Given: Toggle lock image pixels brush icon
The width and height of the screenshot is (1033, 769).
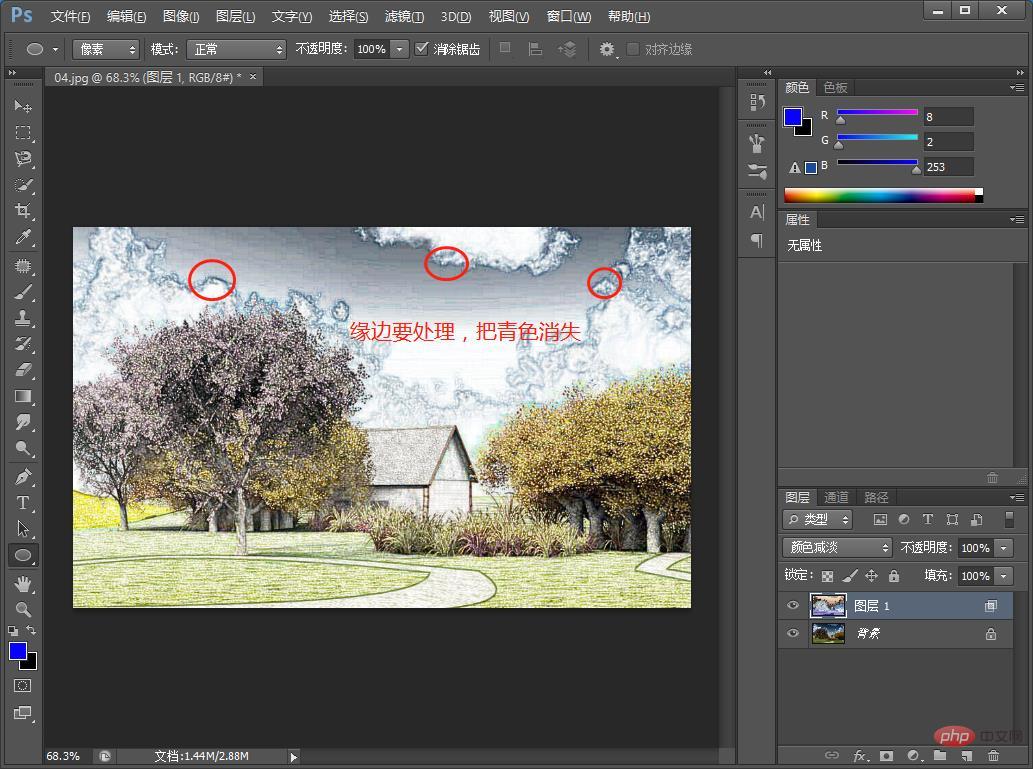Looking at the screenshot, I should click(x=850, y=576).
